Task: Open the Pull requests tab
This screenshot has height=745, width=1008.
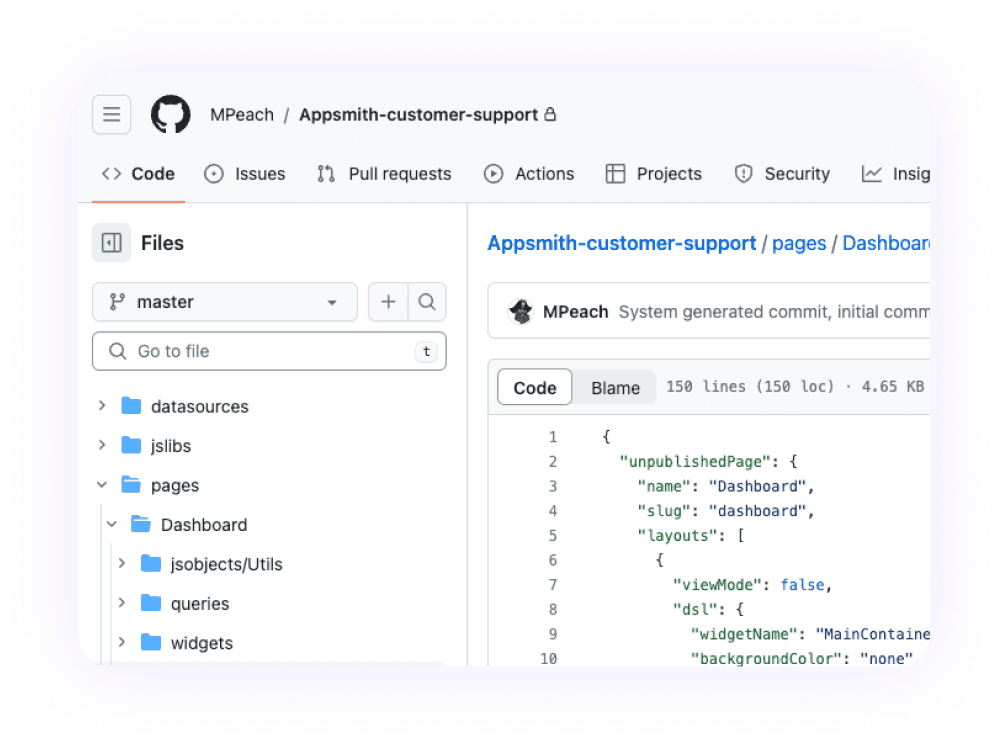Action: pos(384,174)
